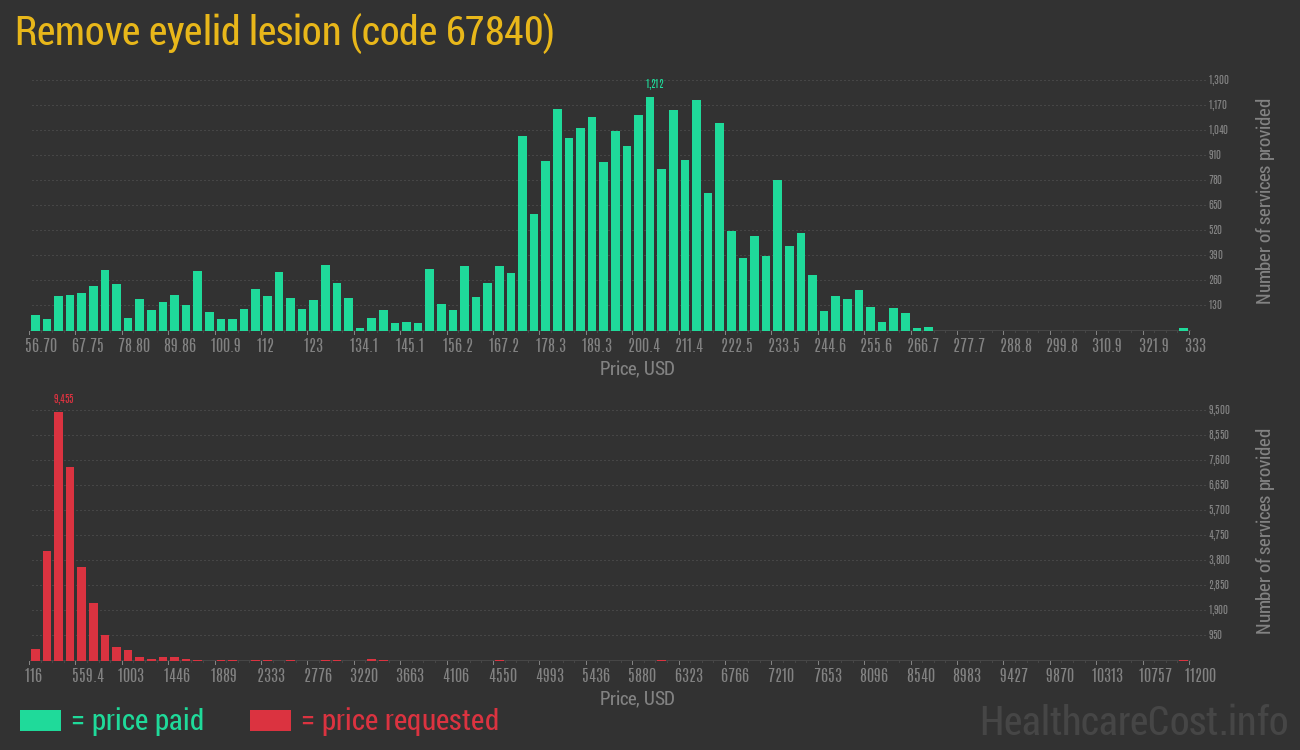Click the '= price requested' legend text

pyautogui.click(x=399, y=720)
